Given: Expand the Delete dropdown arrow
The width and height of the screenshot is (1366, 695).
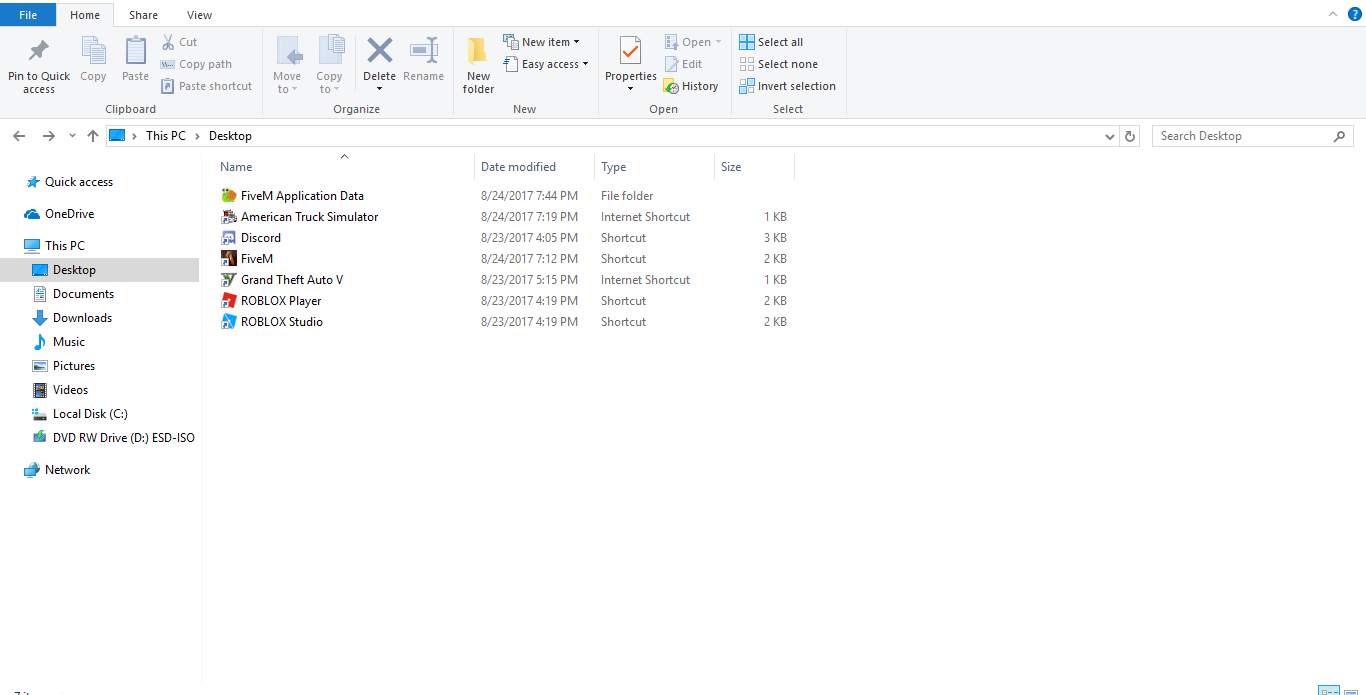Looking at the screenshot, I should coord(379,89).
